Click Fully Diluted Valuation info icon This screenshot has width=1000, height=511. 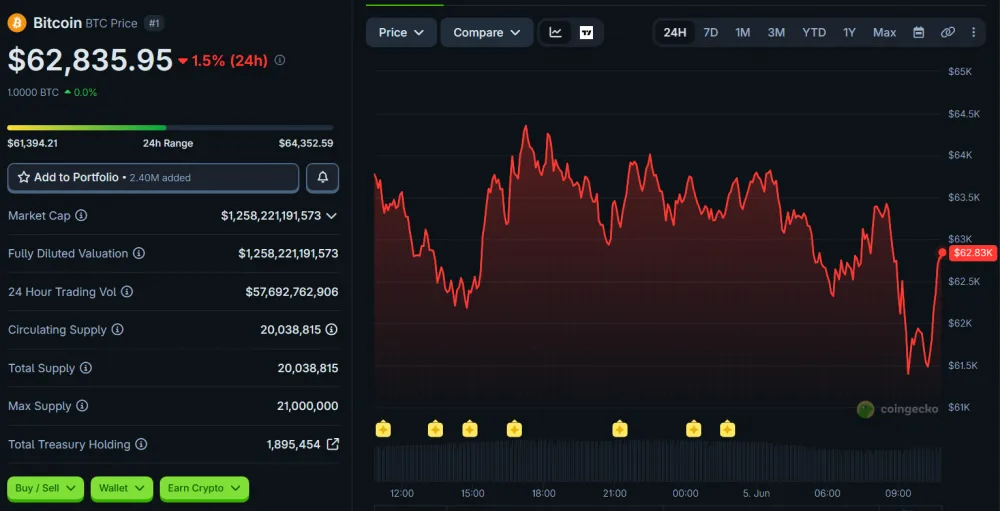click(x=138, y=253)
